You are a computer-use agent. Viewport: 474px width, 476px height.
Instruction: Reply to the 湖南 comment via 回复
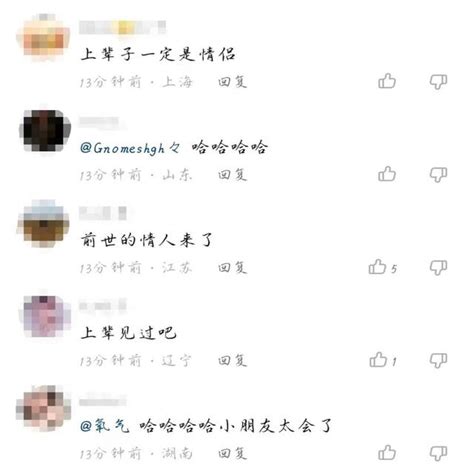(x=233, y=453)
